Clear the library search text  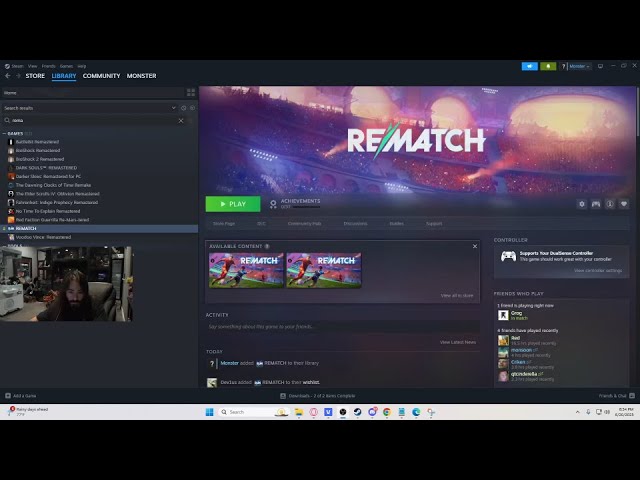coord(181,120)
